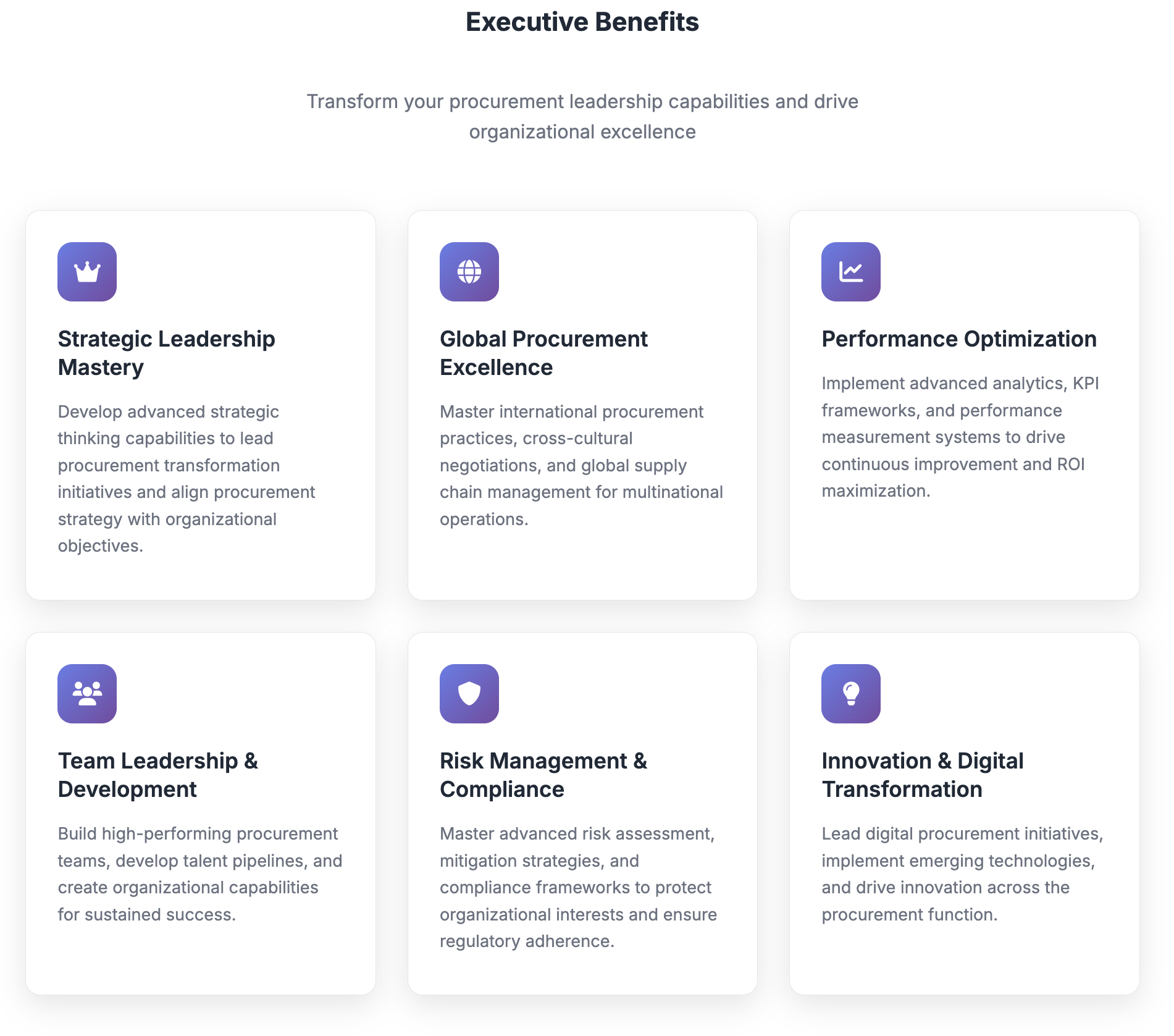Click the Team Leadership & Development title
1174x1036 pixels.
point(157,775)
